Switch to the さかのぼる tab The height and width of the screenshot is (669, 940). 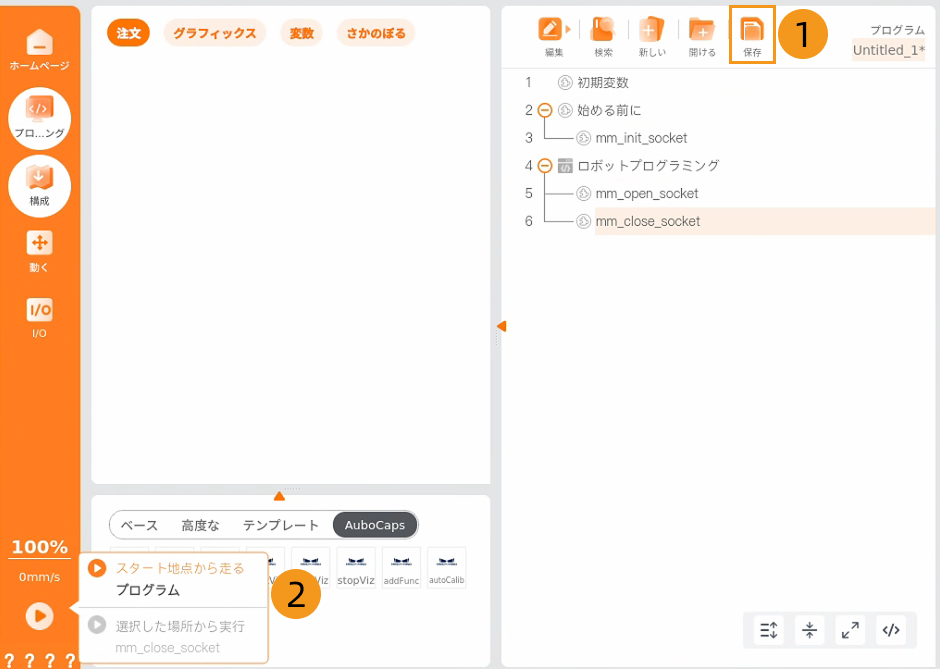pyautogui.click(x=376, y=33)
